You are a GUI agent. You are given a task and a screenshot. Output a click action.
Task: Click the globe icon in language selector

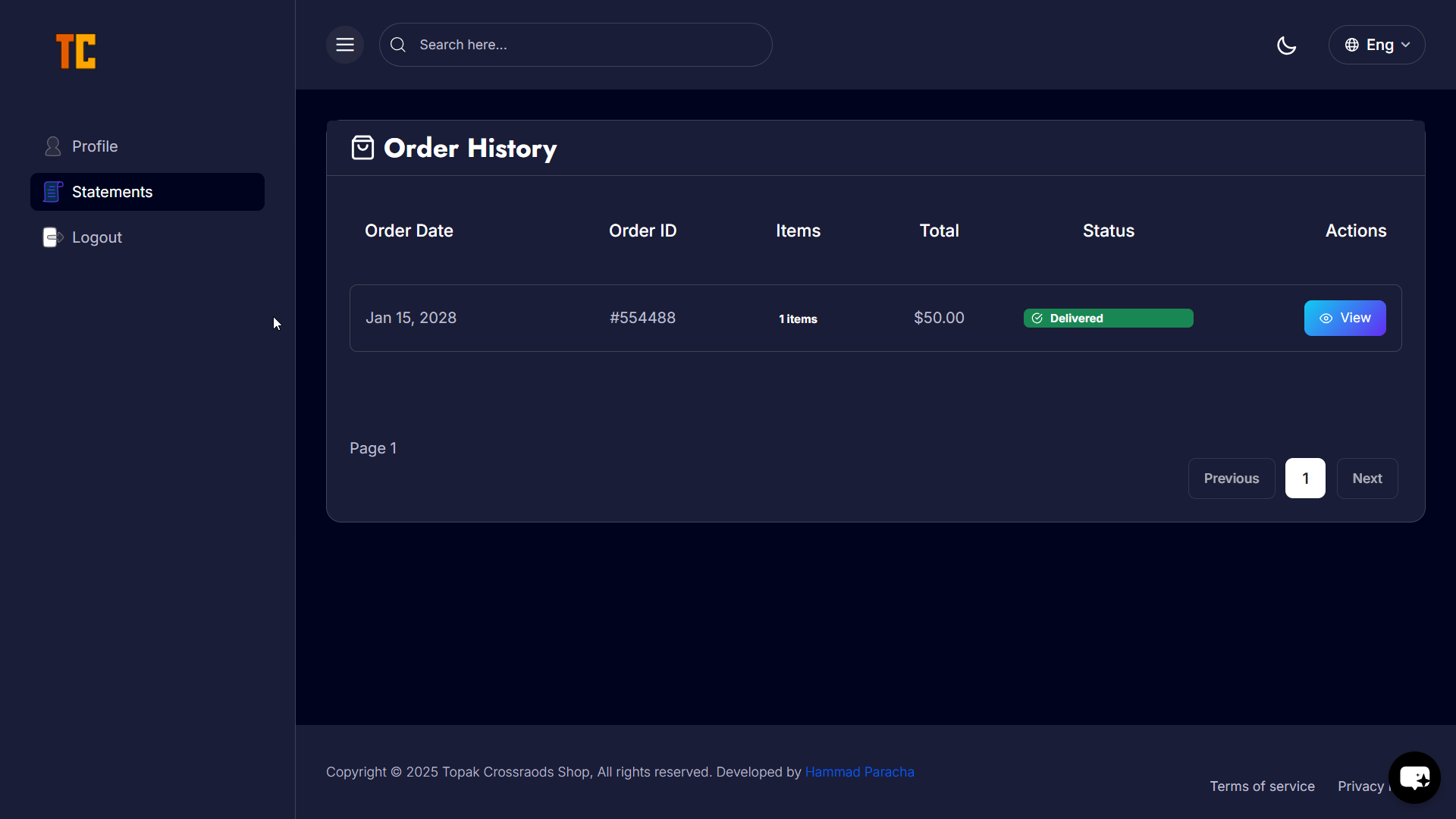pyautogui.click(x=1351, y=45)
